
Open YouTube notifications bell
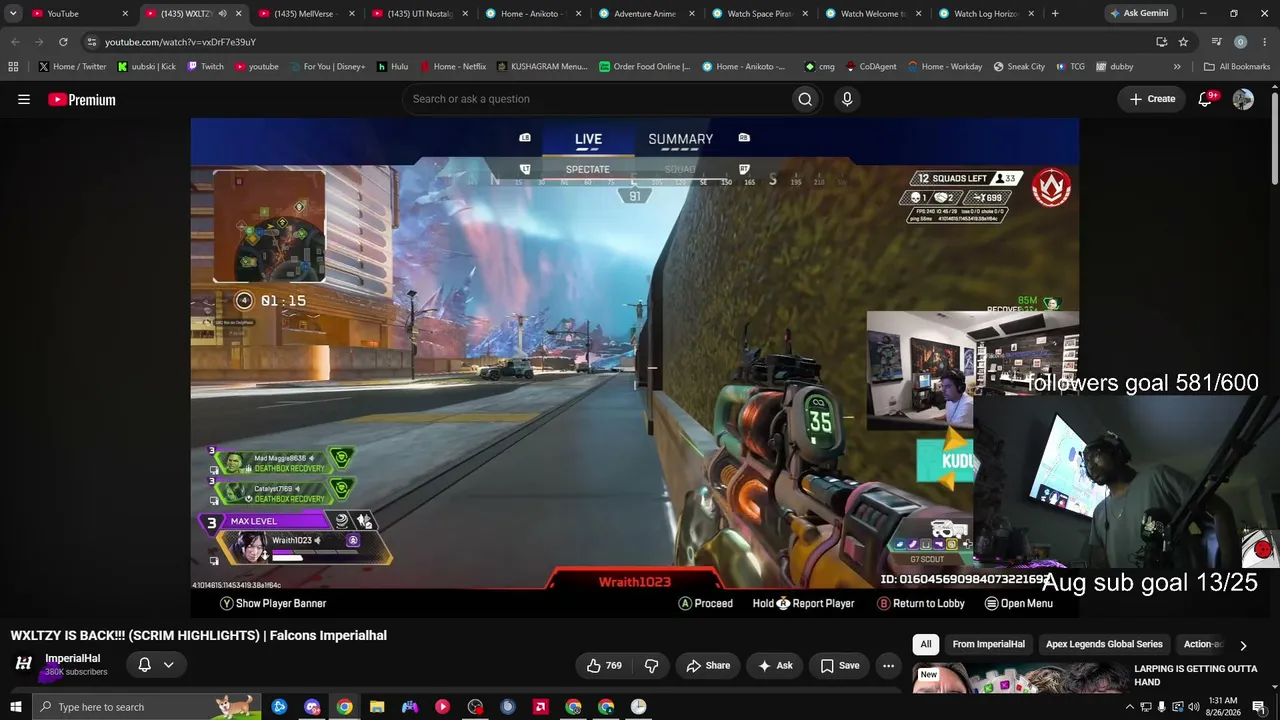point(1205,99)
